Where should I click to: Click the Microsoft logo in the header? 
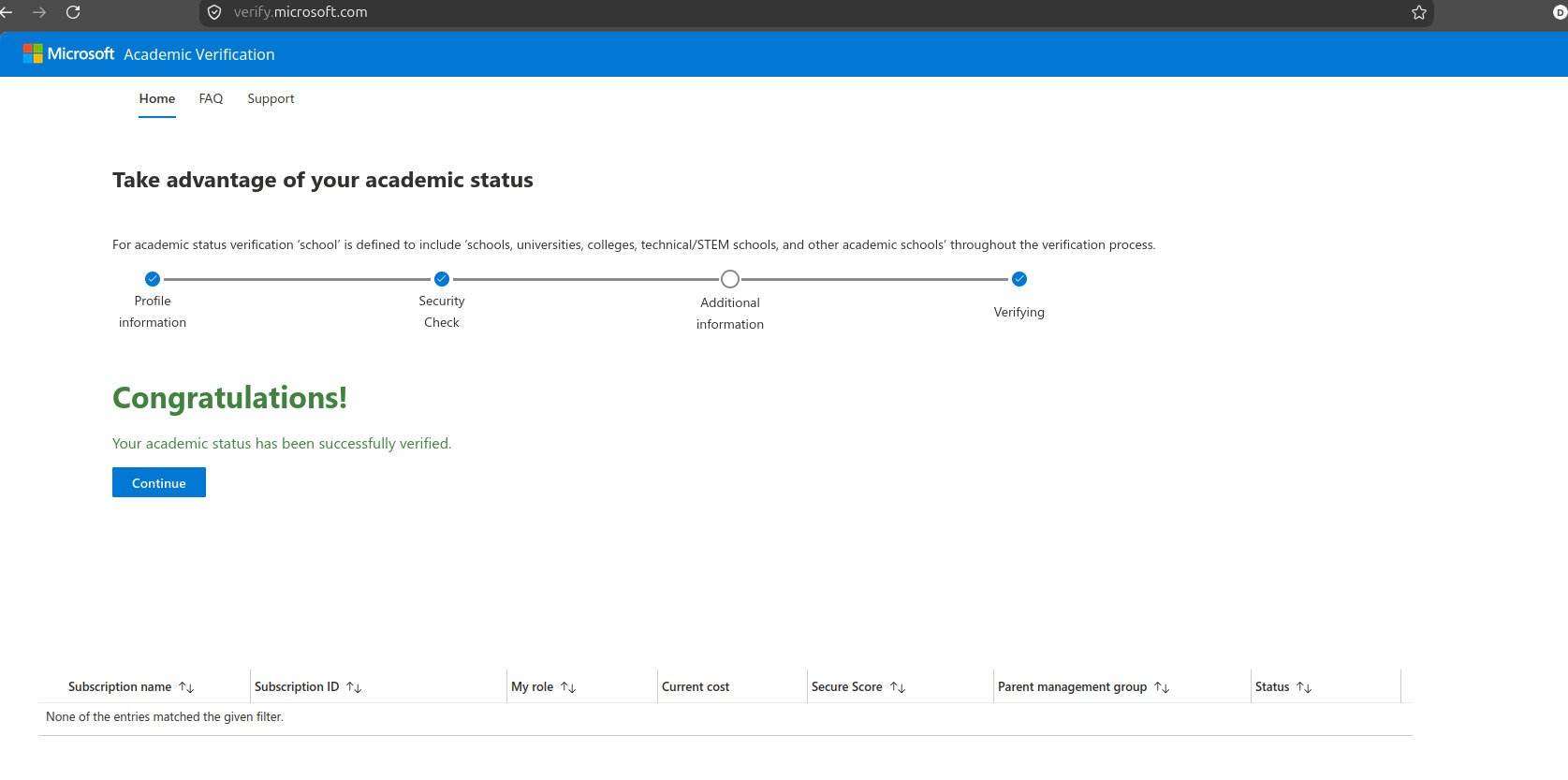pyautogui.click(x=68, y=53)
